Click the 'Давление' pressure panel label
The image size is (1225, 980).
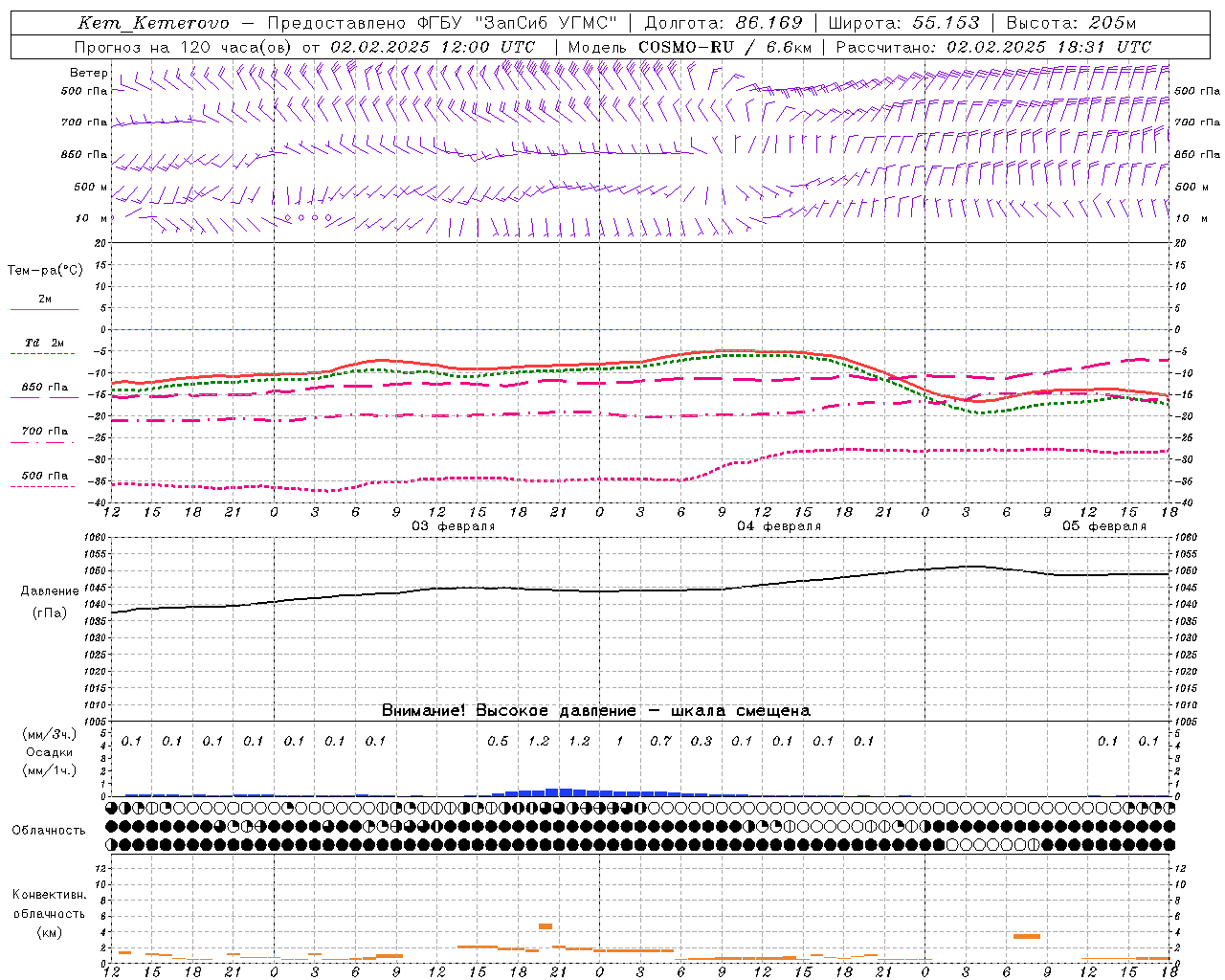(x=50, y=591)
